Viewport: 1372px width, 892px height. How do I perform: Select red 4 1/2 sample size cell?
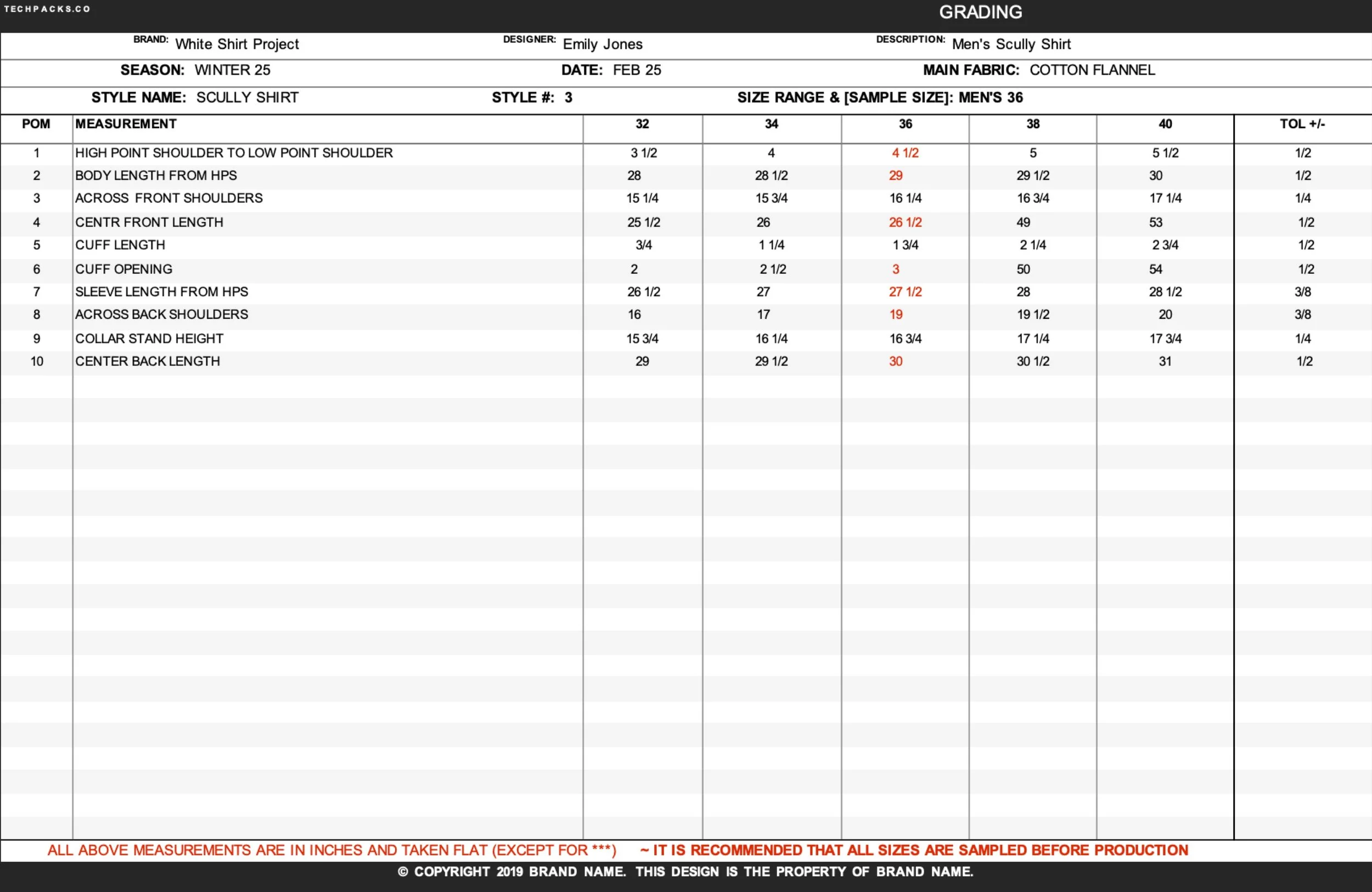905,153
